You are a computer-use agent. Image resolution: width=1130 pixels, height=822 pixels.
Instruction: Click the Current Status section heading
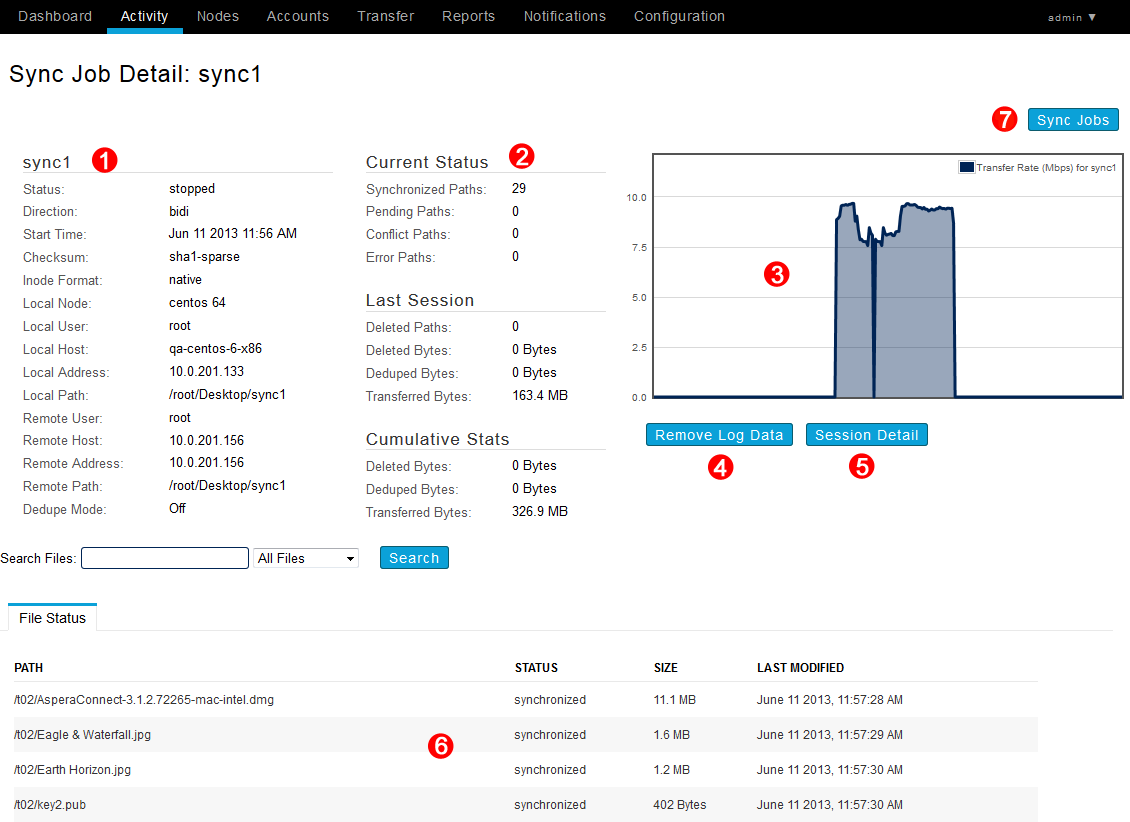[x=427, y=162]
